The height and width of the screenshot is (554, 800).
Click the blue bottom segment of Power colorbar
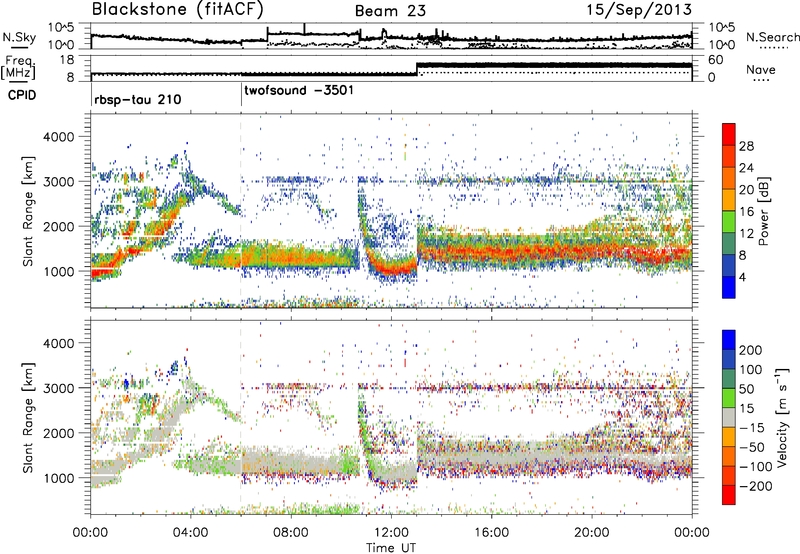click(729, 287)
